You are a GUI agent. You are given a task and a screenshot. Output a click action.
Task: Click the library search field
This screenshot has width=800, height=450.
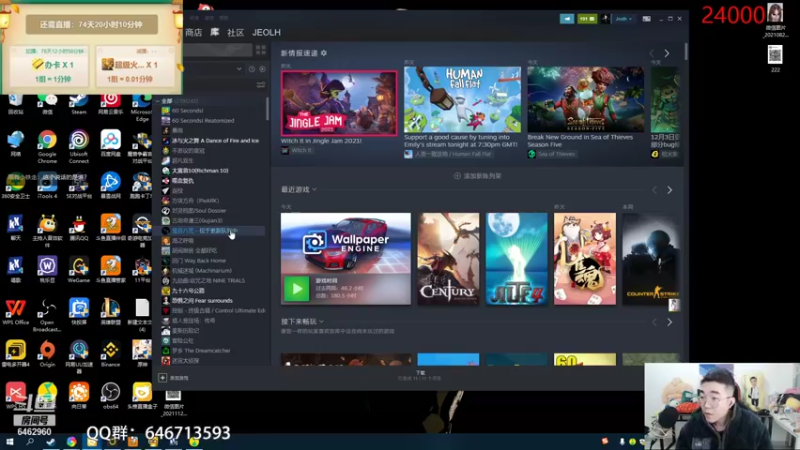(218, 50)
